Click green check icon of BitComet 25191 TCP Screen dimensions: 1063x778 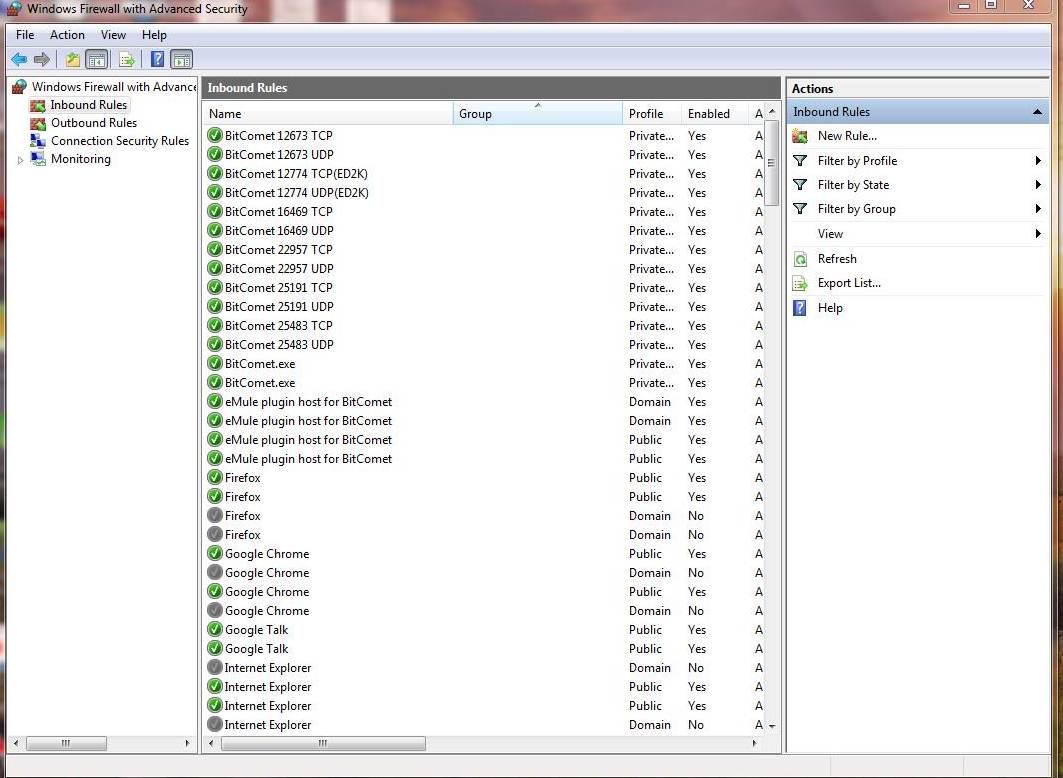(215, 287)
